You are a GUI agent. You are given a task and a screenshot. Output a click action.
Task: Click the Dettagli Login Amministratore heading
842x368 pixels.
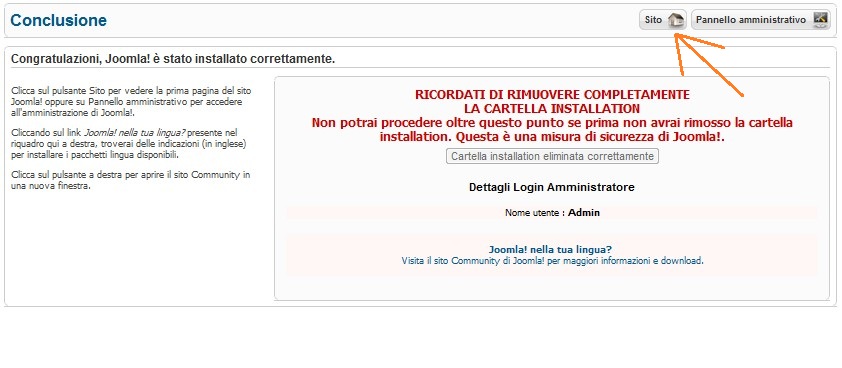[x=551, y=187]
